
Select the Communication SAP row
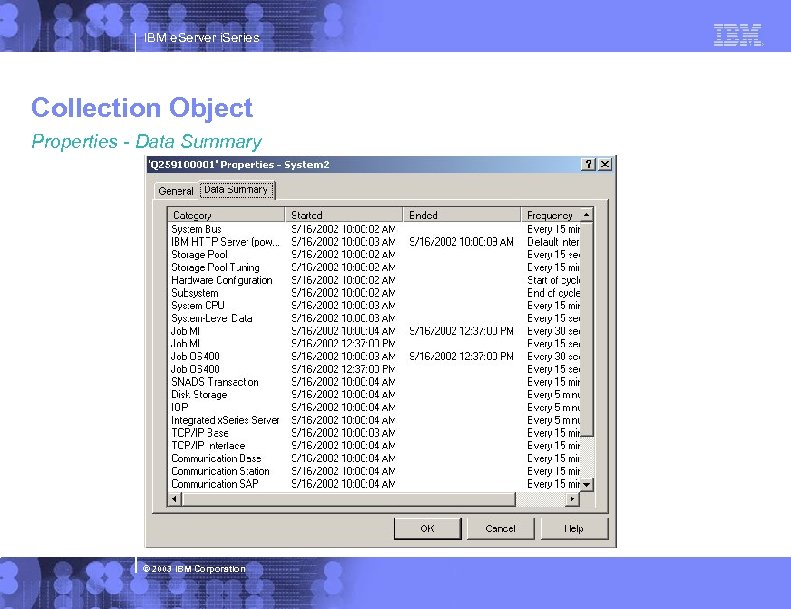374,484
